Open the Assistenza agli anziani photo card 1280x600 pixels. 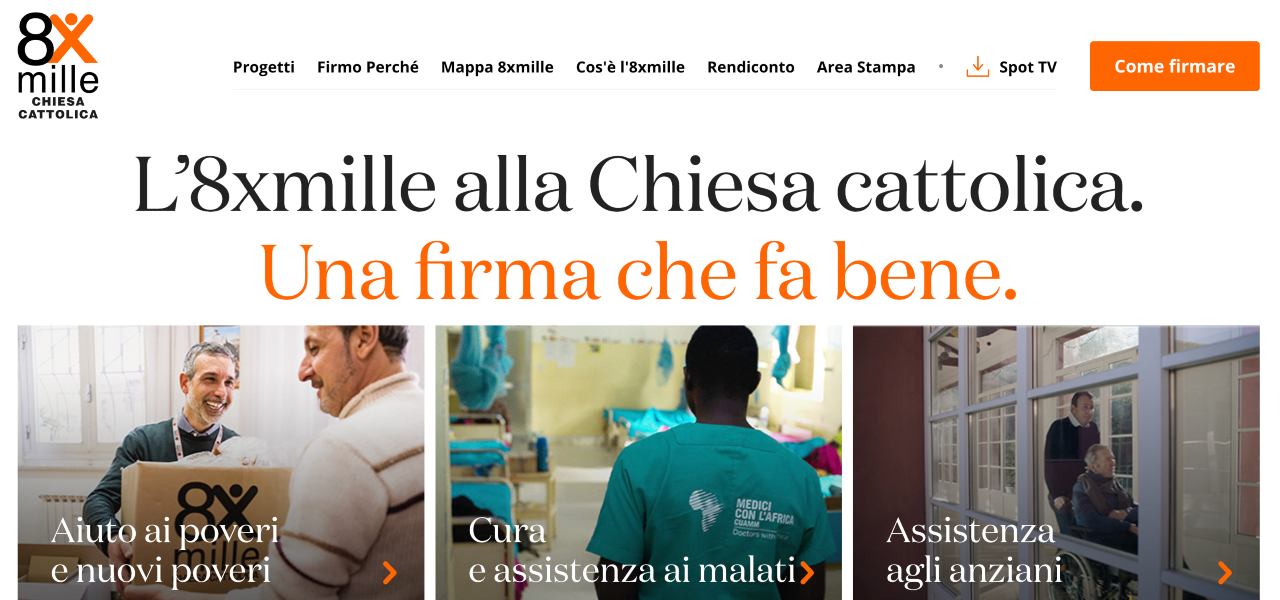1056,462
